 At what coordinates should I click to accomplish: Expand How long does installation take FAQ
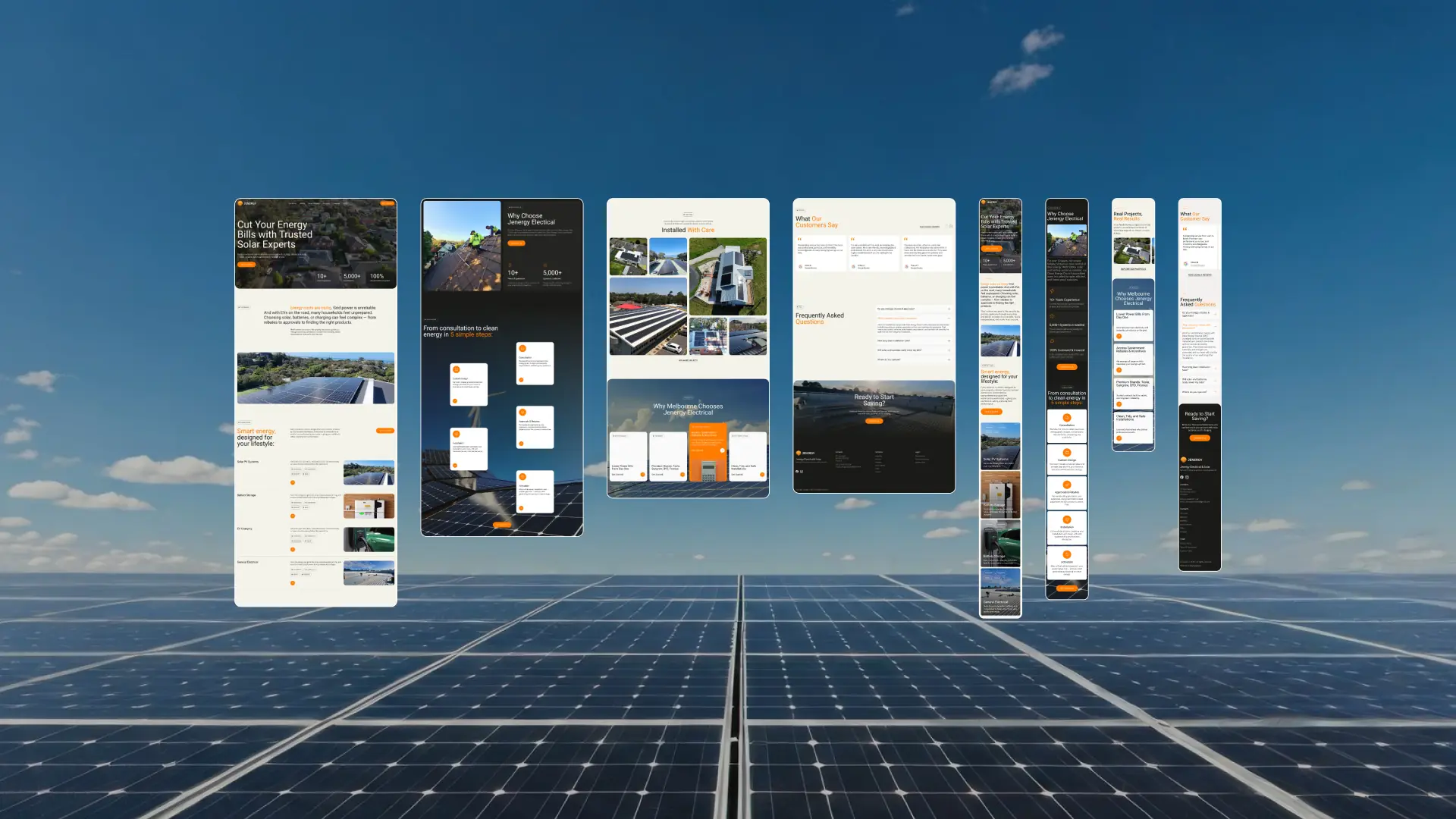[x=914, y=340]
